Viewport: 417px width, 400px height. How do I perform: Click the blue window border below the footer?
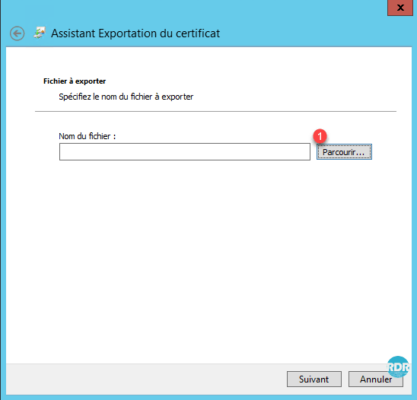point(209,397)
